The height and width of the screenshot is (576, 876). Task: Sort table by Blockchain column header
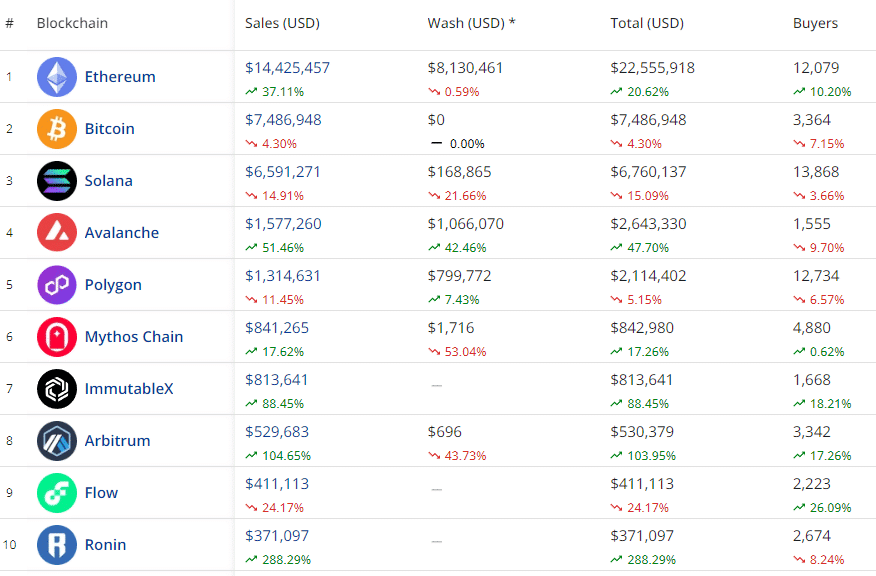click(72, 23)
